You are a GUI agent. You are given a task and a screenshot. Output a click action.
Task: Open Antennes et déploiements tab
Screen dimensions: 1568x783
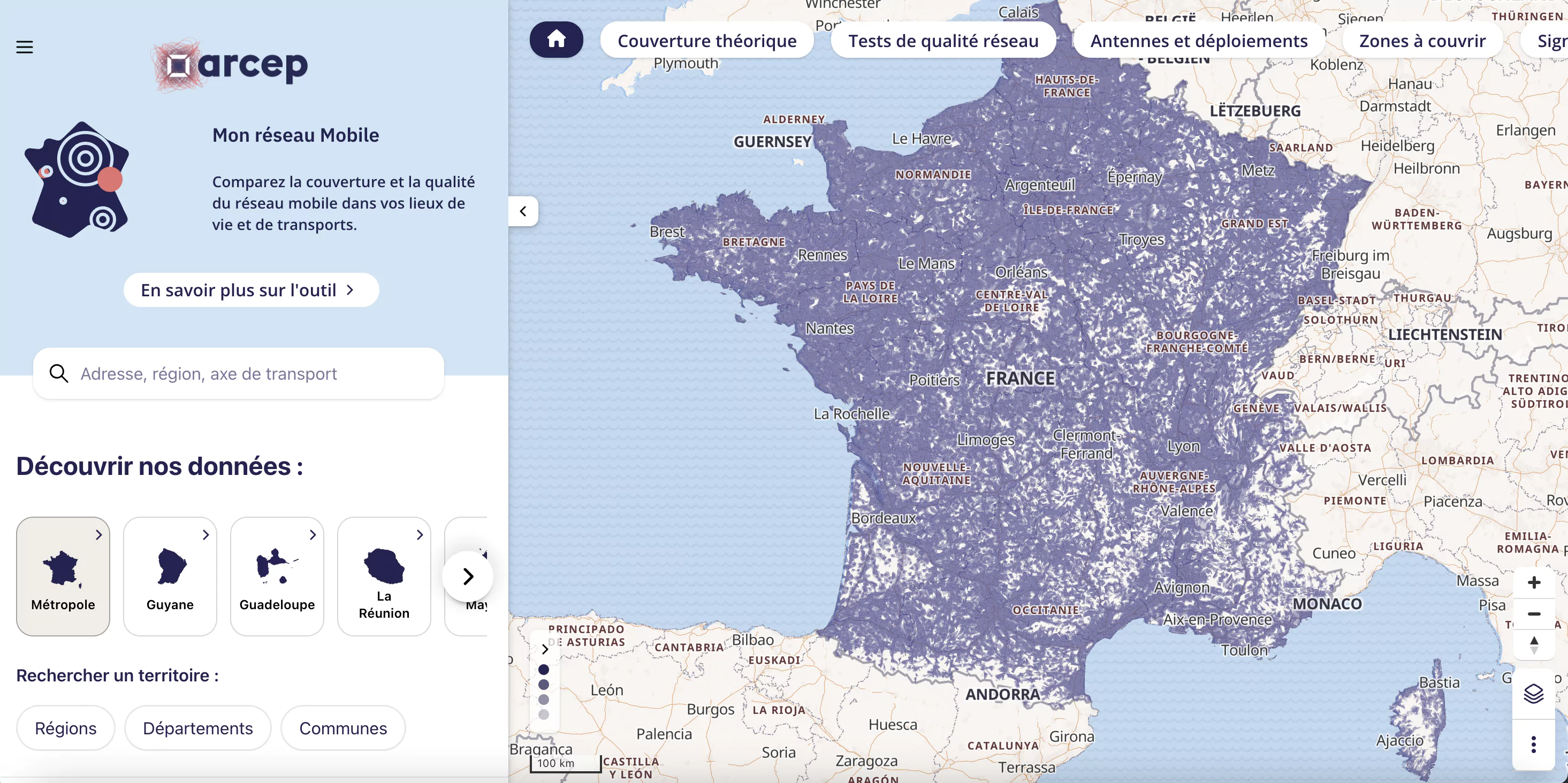pos(1199,41)
